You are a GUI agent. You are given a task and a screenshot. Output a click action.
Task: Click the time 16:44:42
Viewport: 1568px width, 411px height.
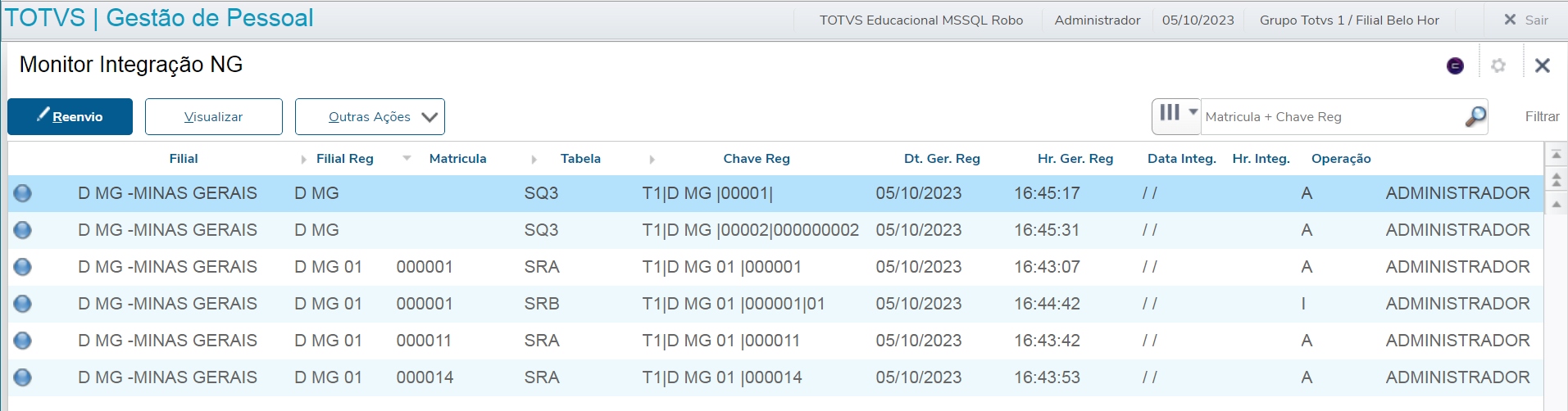tap(1047, 304)
